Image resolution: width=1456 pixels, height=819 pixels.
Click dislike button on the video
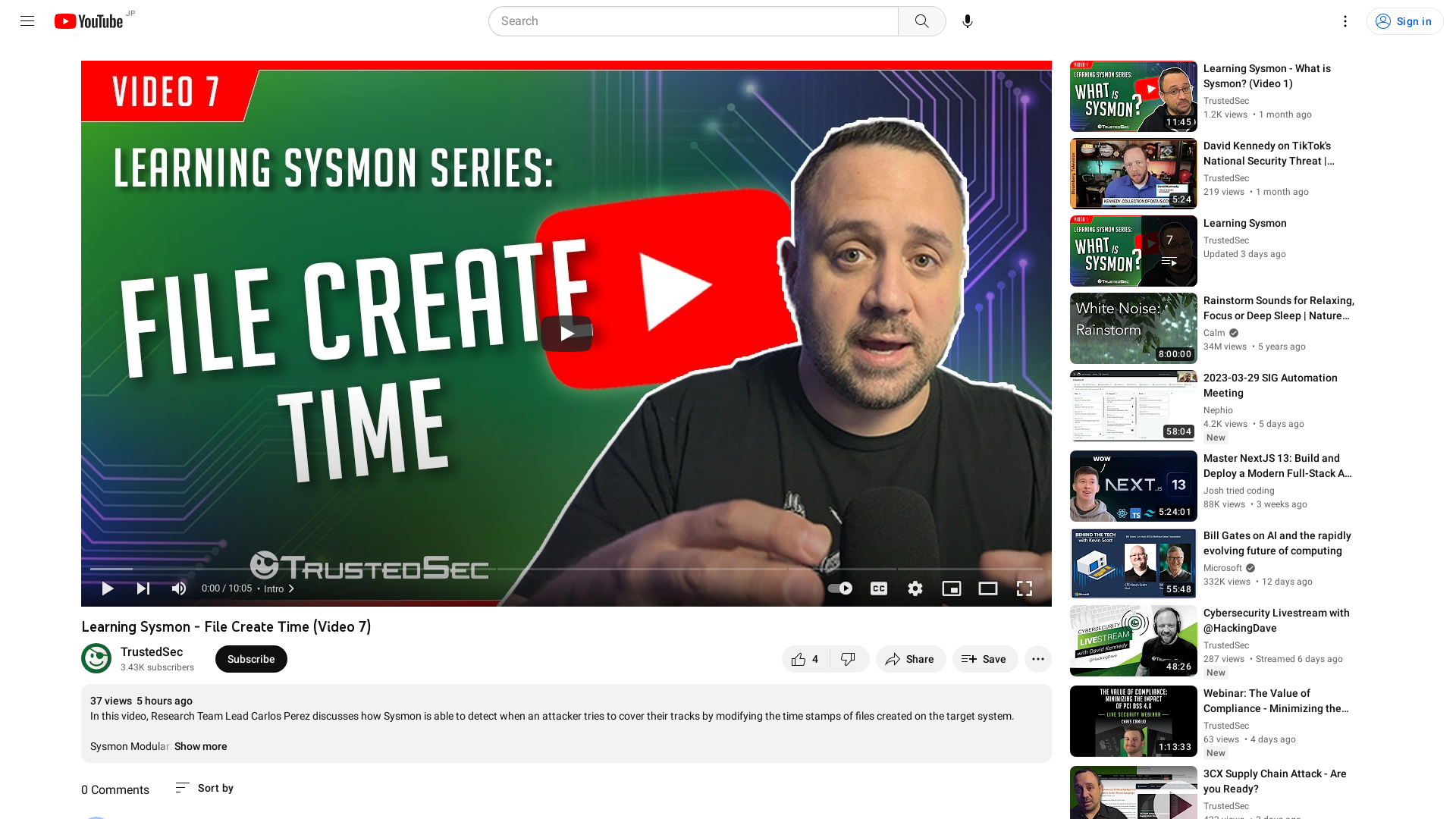(x=847, y=659)
